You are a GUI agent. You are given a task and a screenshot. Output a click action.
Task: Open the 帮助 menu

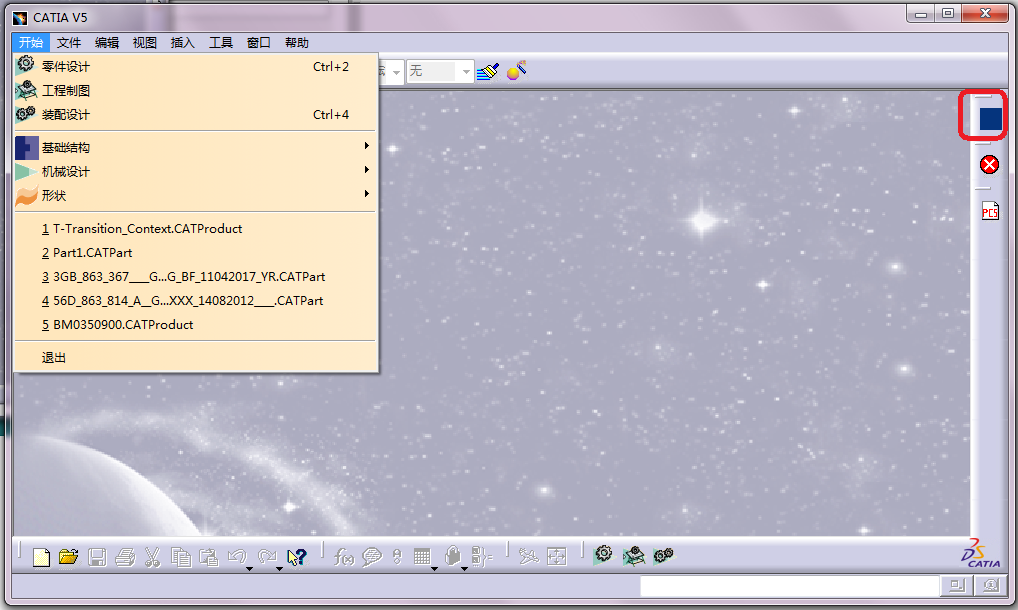297,43
